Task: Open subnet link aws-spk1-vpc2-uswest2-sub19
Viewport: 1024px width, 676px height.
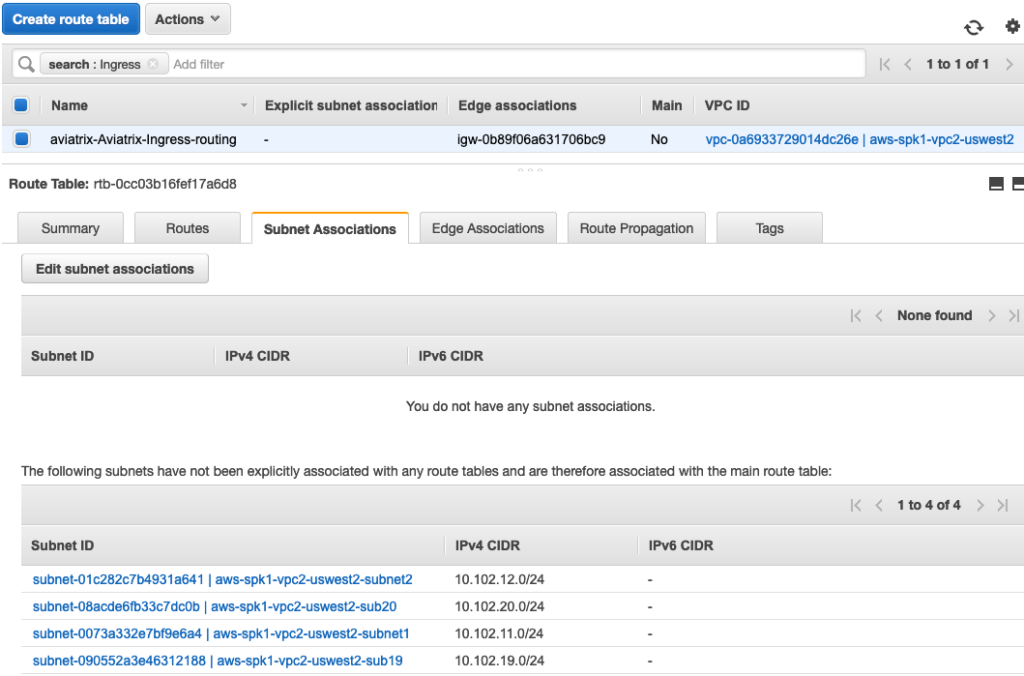Action: click(217, 660)
